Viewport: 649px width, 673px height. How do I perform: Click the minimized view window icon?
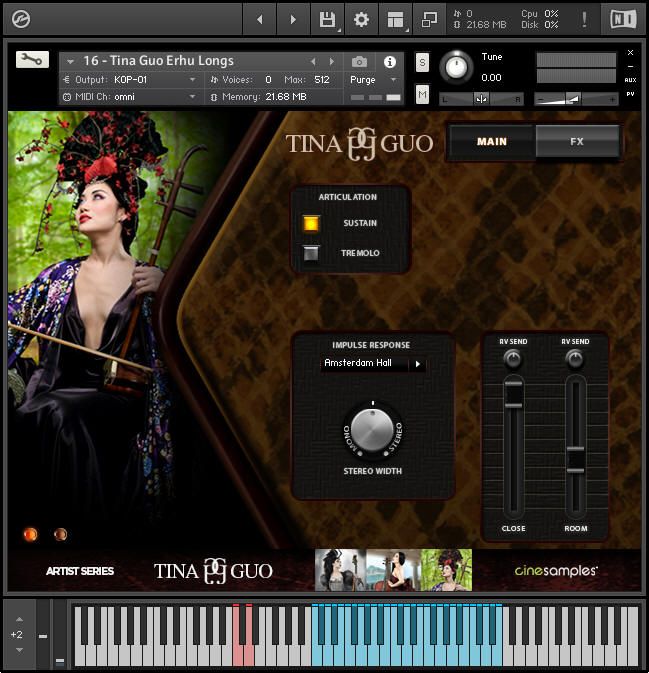429,19
